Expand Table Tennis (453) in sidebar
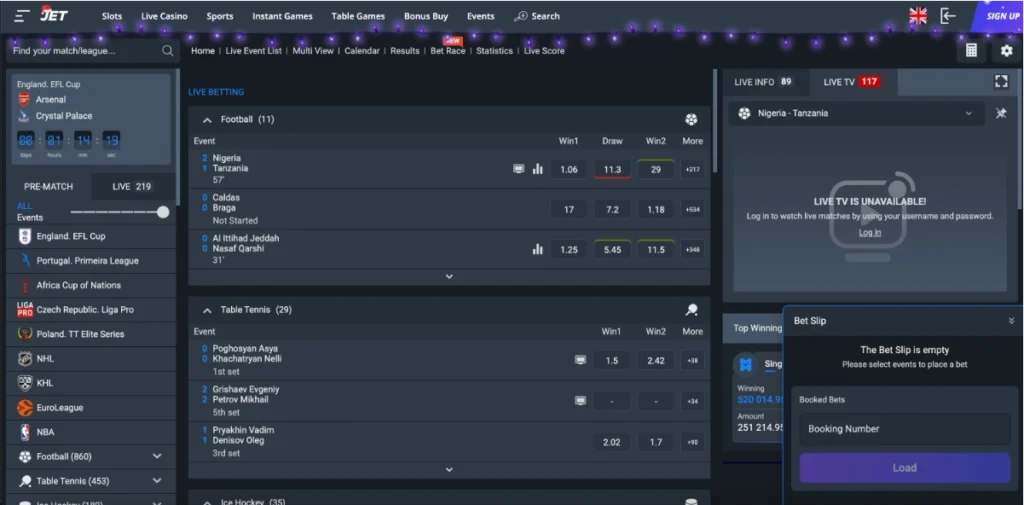Viewport: 1024px width, 505px height. click(157, 481)
